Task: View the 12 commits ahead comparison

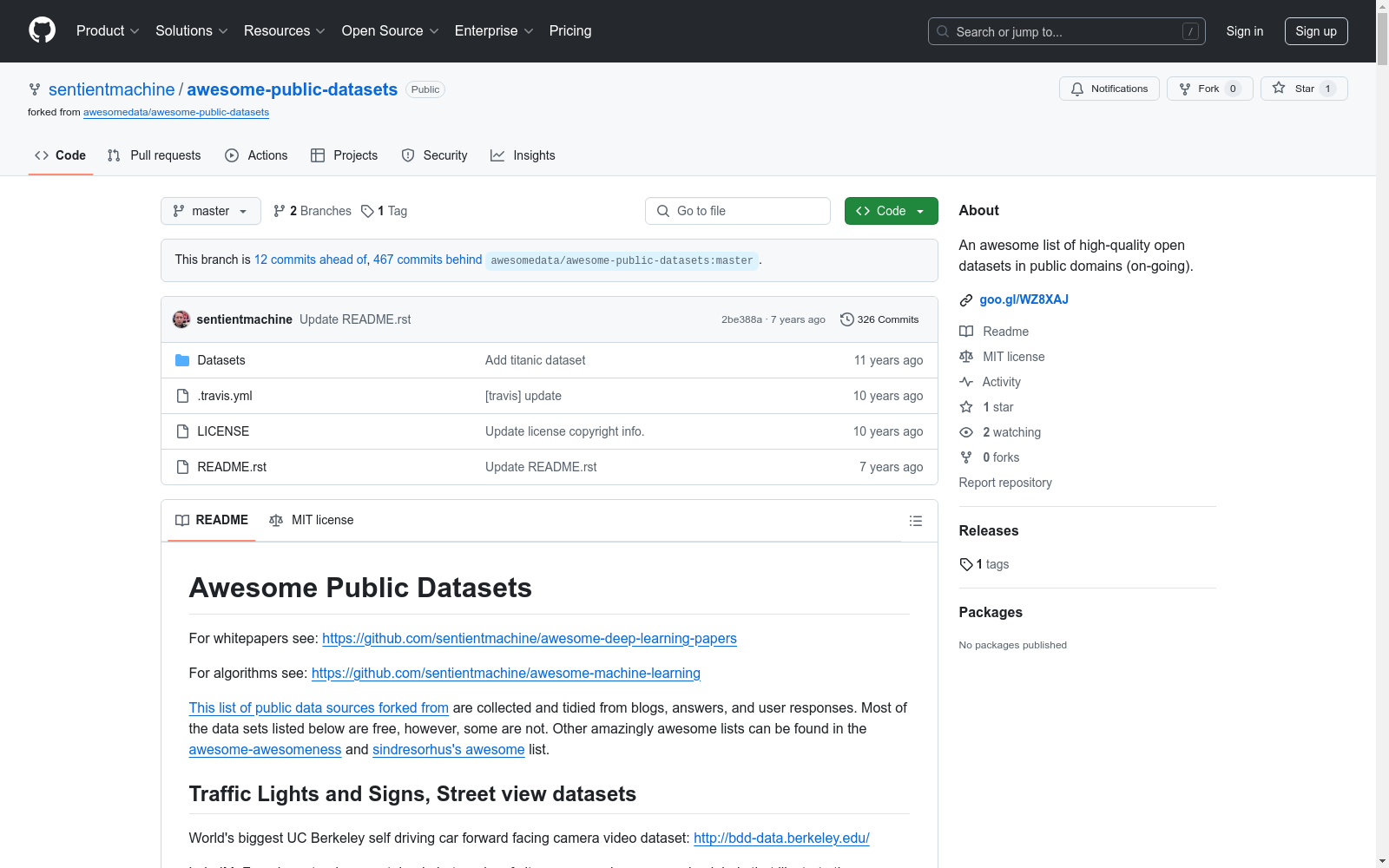Action: tap(311, 260)
